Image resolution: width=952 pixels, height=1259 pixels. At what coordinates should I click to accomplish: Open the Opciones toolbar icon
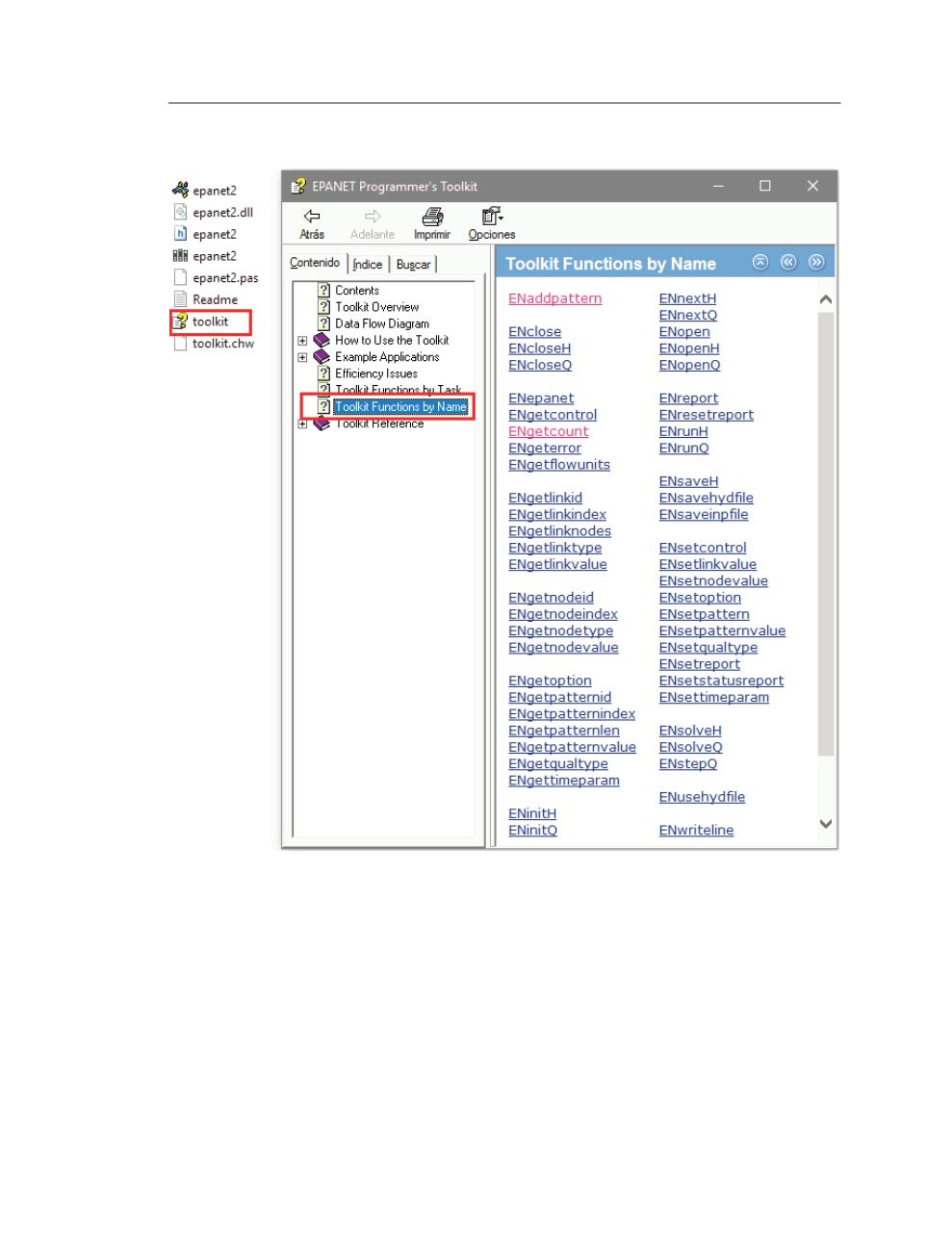pyautogui.click(x=492, y=216)
